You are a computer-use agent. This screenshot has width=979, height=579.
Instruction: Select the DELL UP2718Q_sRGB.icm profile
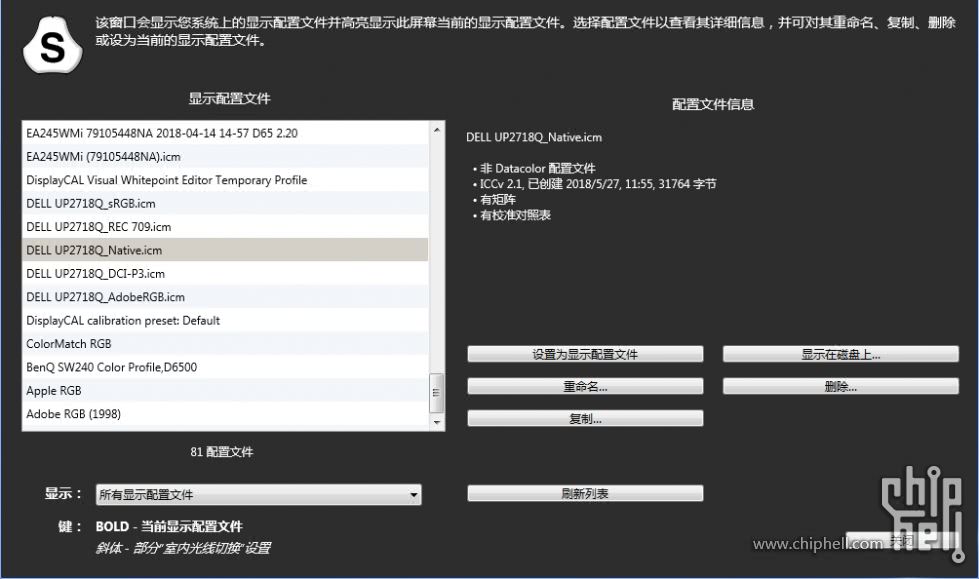coord(225,204)
